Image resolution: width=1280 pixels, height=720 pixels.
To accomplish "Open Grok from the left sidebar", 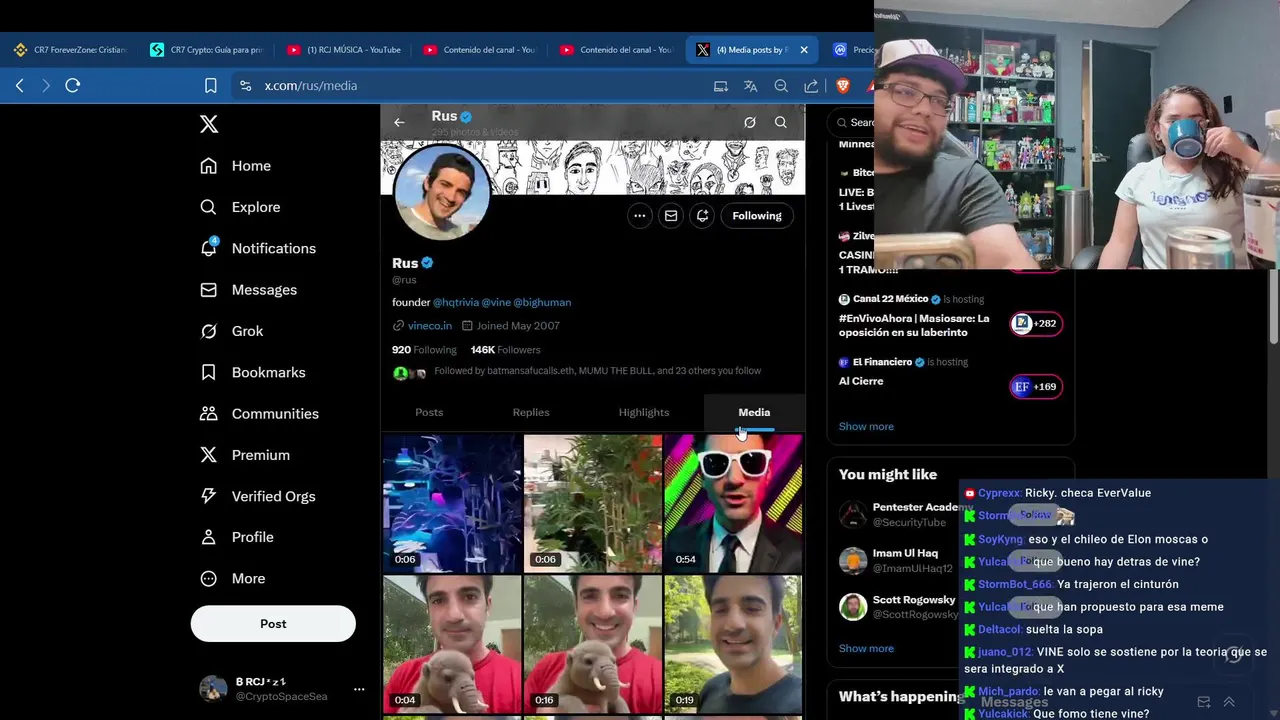I will pos(232,331).
